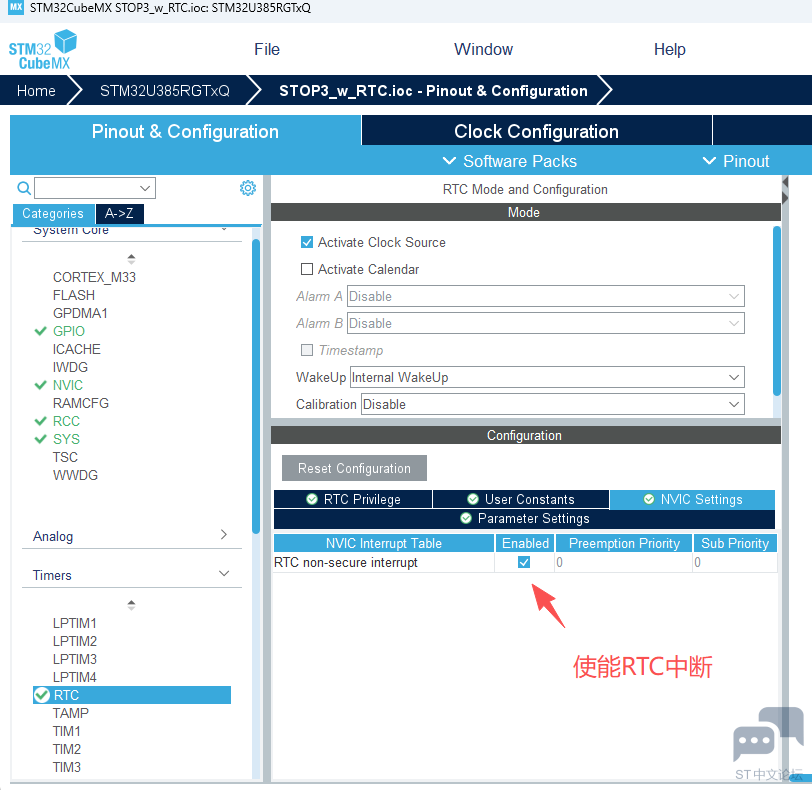Click the sort arrows above CORTEX_M33
The image size is (812, 790).
pyautogui.click(x=131, y=258)
